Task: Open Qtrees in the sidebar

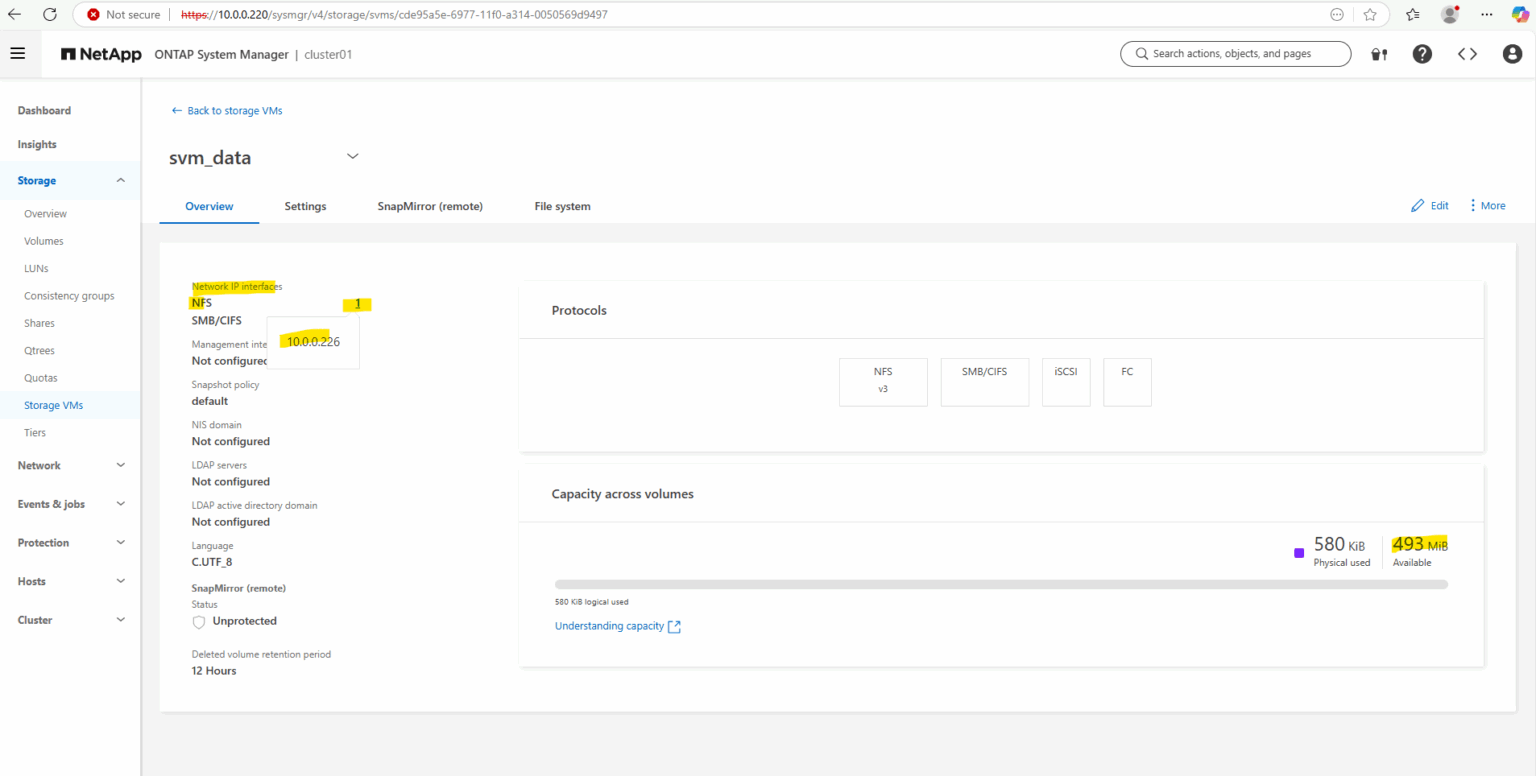Action: point(40,350)
